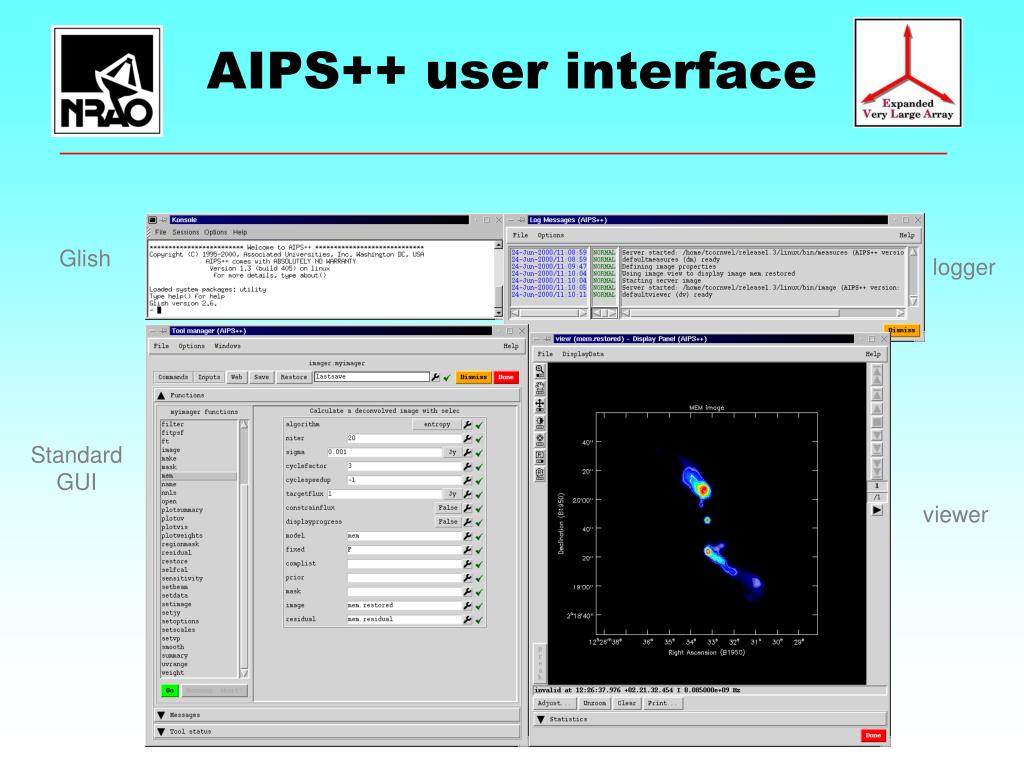This screenshot has height=768, width=1024.
Task: Click the Dismiss button in Log Messages window
Action: coord(901,330)
